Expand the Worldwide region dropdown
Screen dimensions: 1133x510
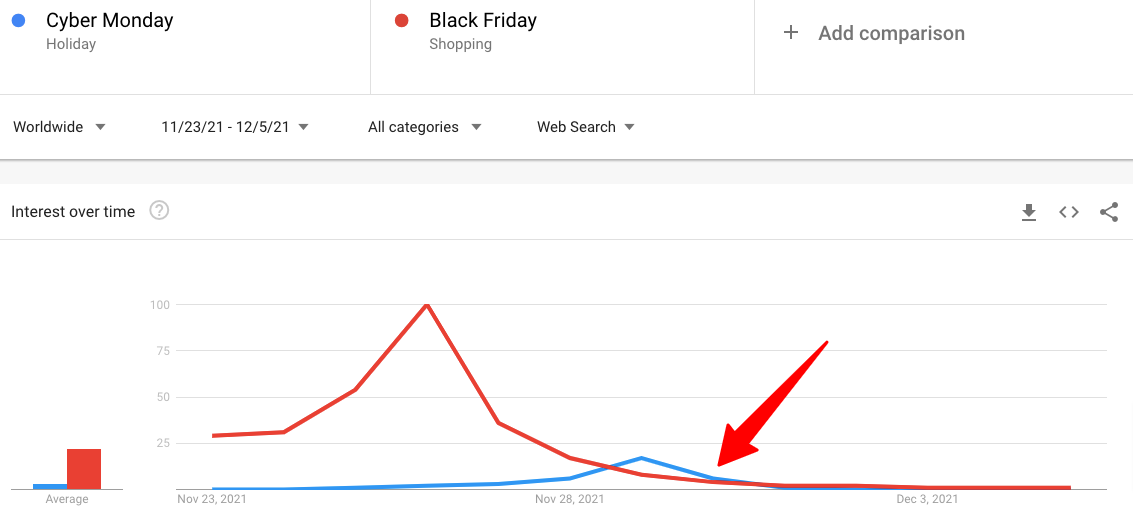59,127
